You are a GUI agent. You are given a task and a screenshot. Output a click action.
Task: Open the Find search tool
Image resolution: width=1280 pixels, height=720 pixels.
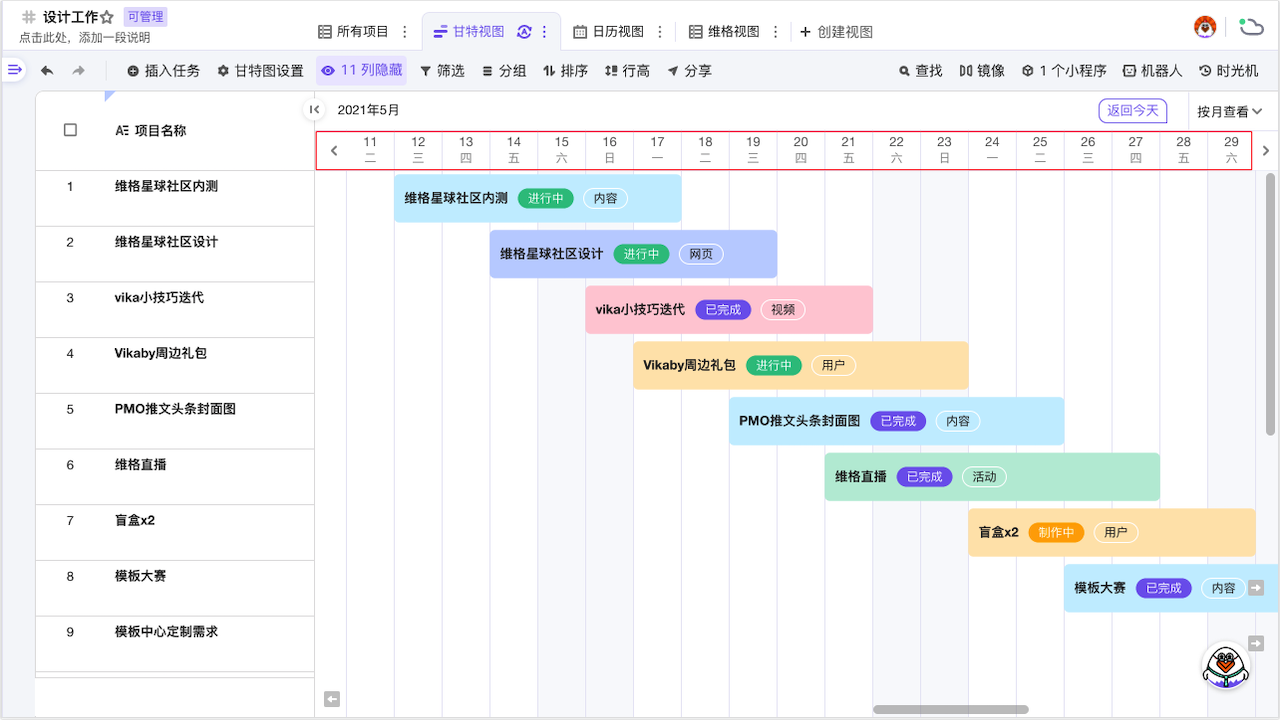(920, 71)
